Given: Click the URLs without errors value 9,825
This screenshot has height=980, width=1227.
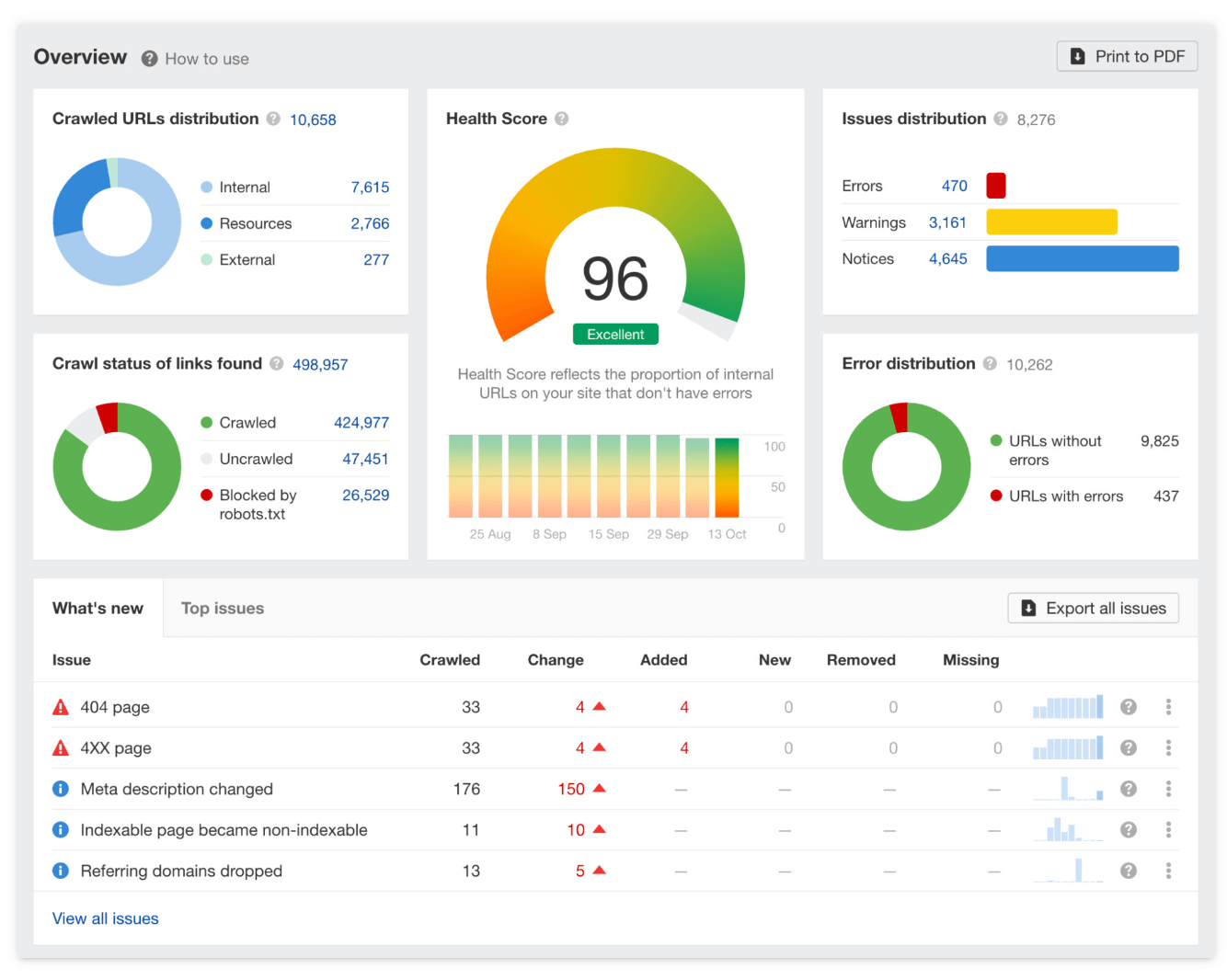Looking at the screenshot, I should [x=1160, y=441].
